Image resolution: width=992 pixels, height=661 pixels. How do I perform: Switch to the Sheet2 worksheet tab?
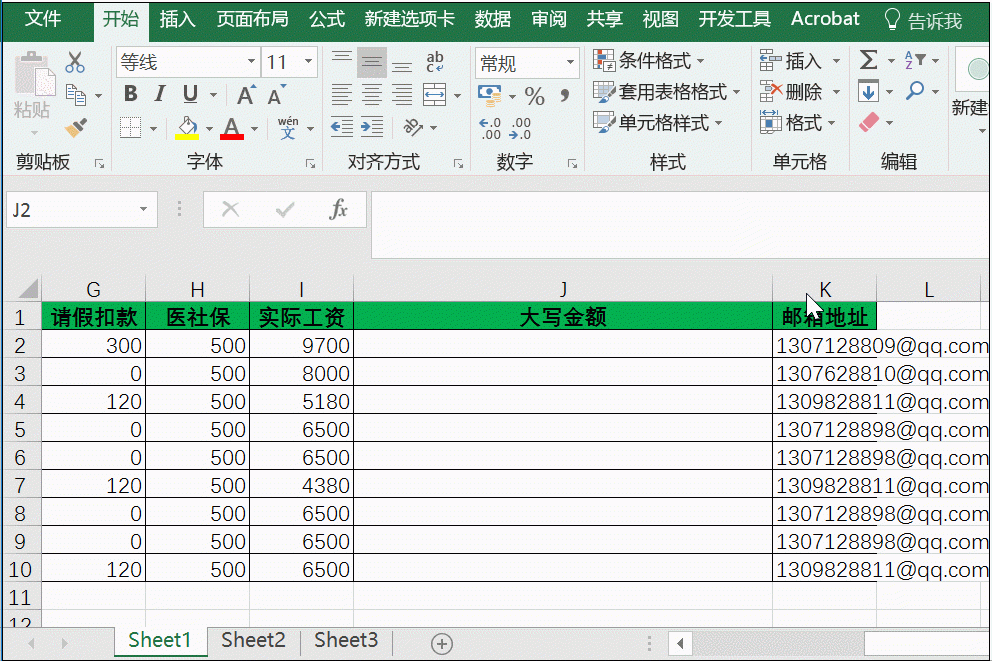pyautogui.click(x=252, y=640)
